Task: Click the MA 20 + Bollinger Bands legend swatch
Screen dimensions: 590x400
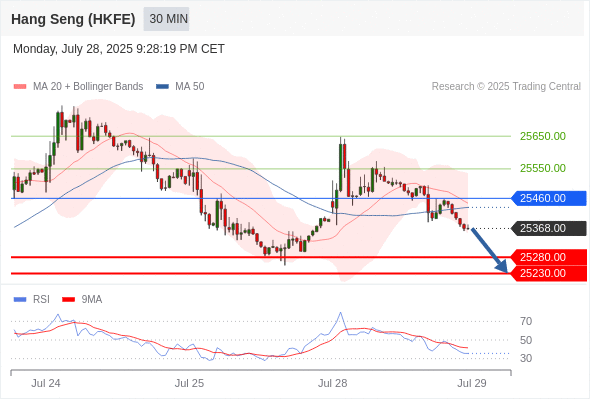Action: click(x=20, y=87)
